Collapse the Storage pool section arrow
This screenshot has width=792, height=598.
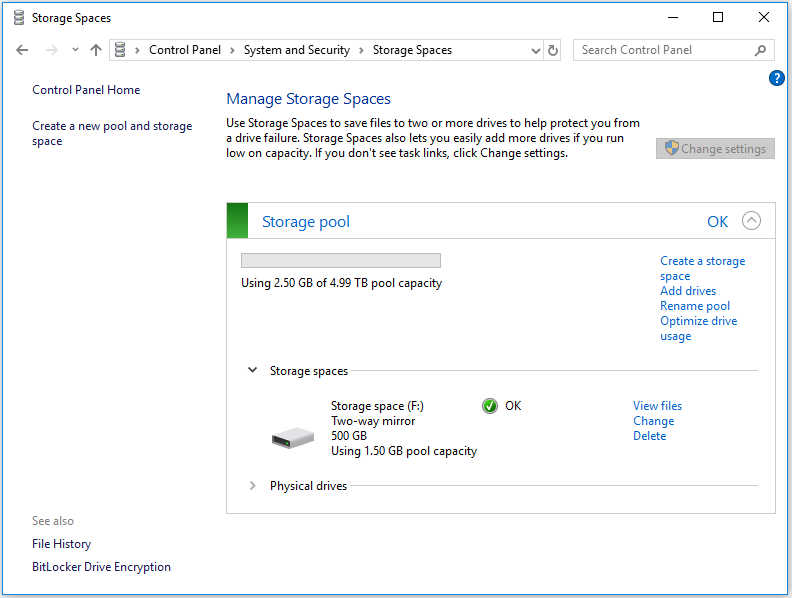tap(751, 221)
